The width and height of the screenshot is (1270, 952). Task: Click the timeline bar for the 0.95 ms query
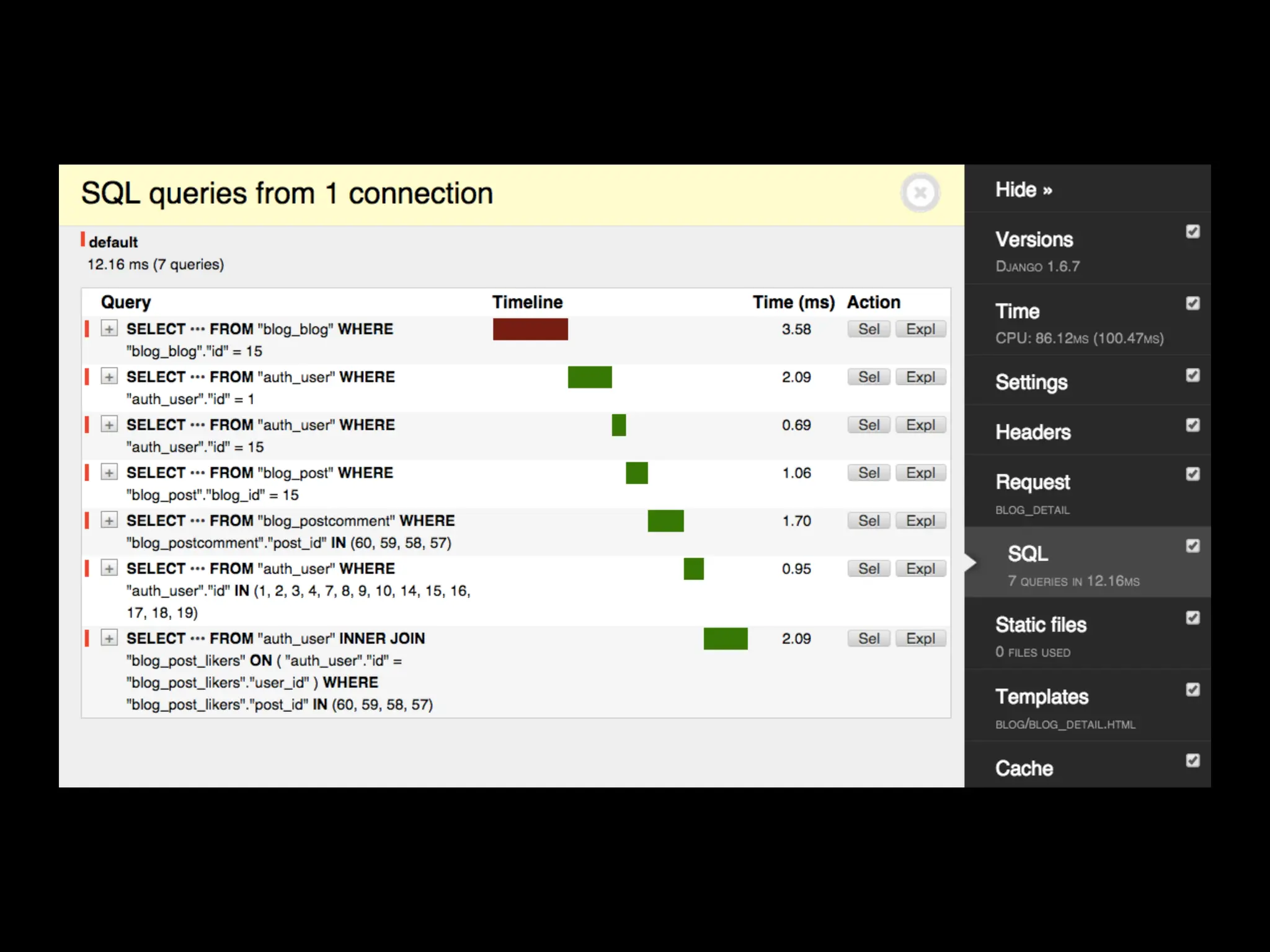(694, 569)
